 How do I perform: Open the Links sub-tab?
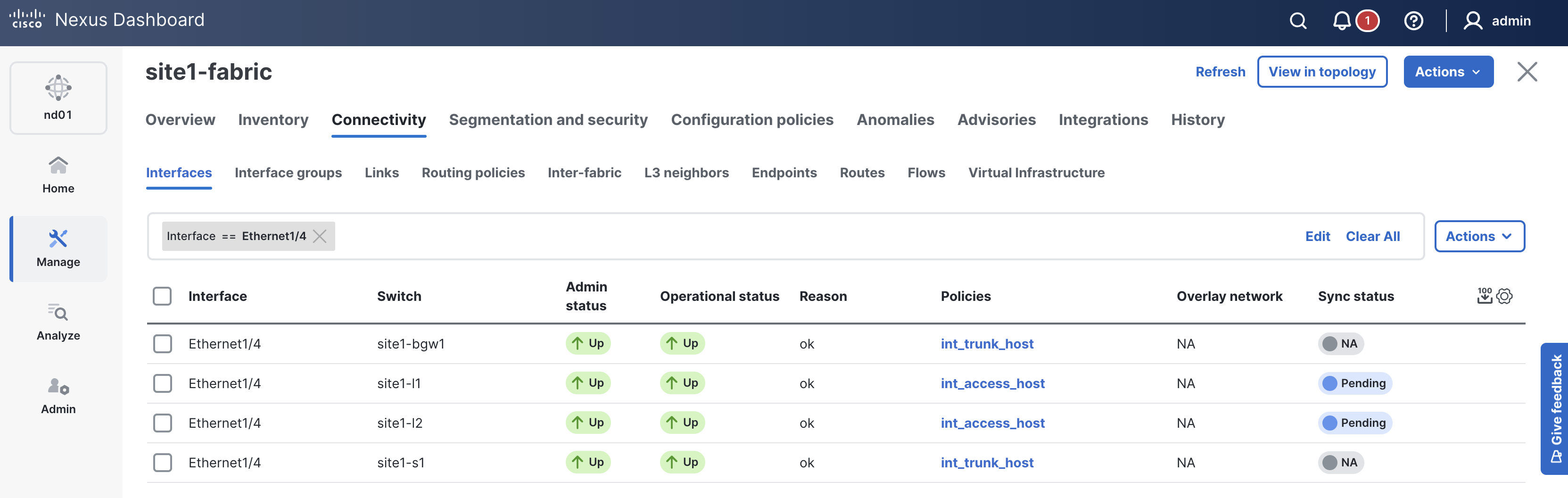point(382,173)
